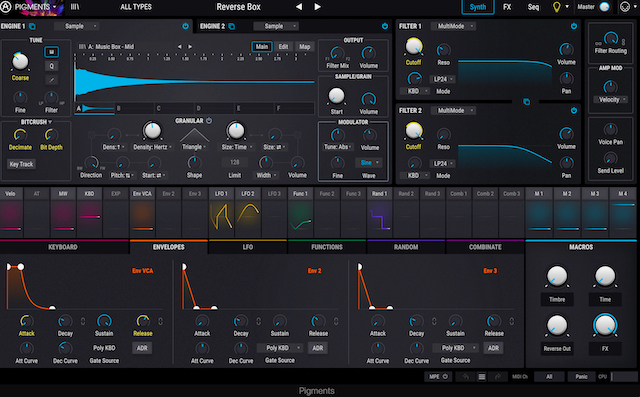This screenshot has height=397, width=640.
Task: Open the Sine modulator wave dropdown
Action: (x=369, y=162)
